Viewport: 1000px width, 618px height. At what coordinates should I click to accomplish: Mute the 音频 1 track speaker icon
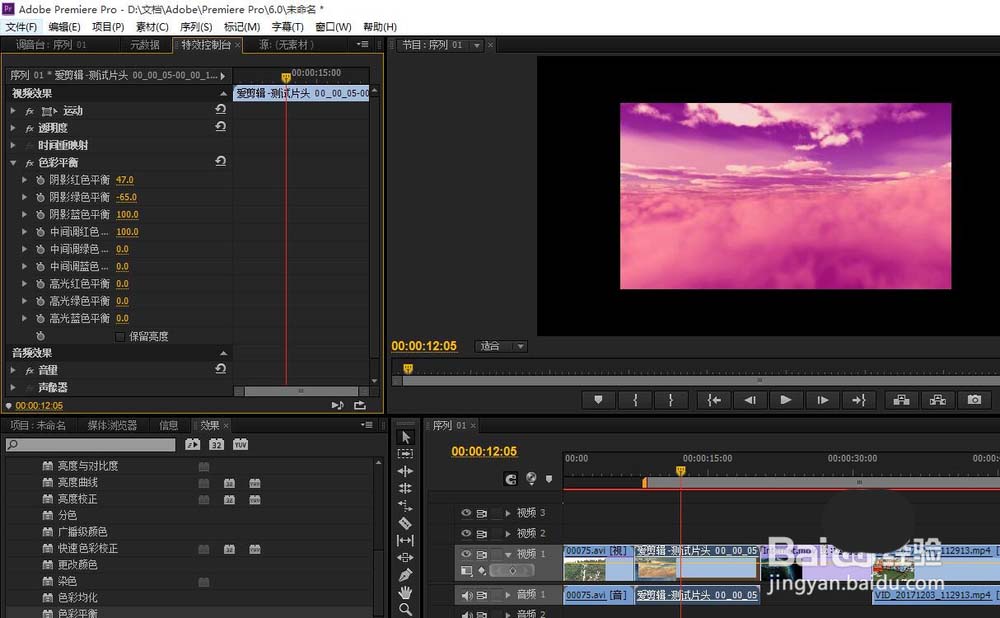click(466, 595)
